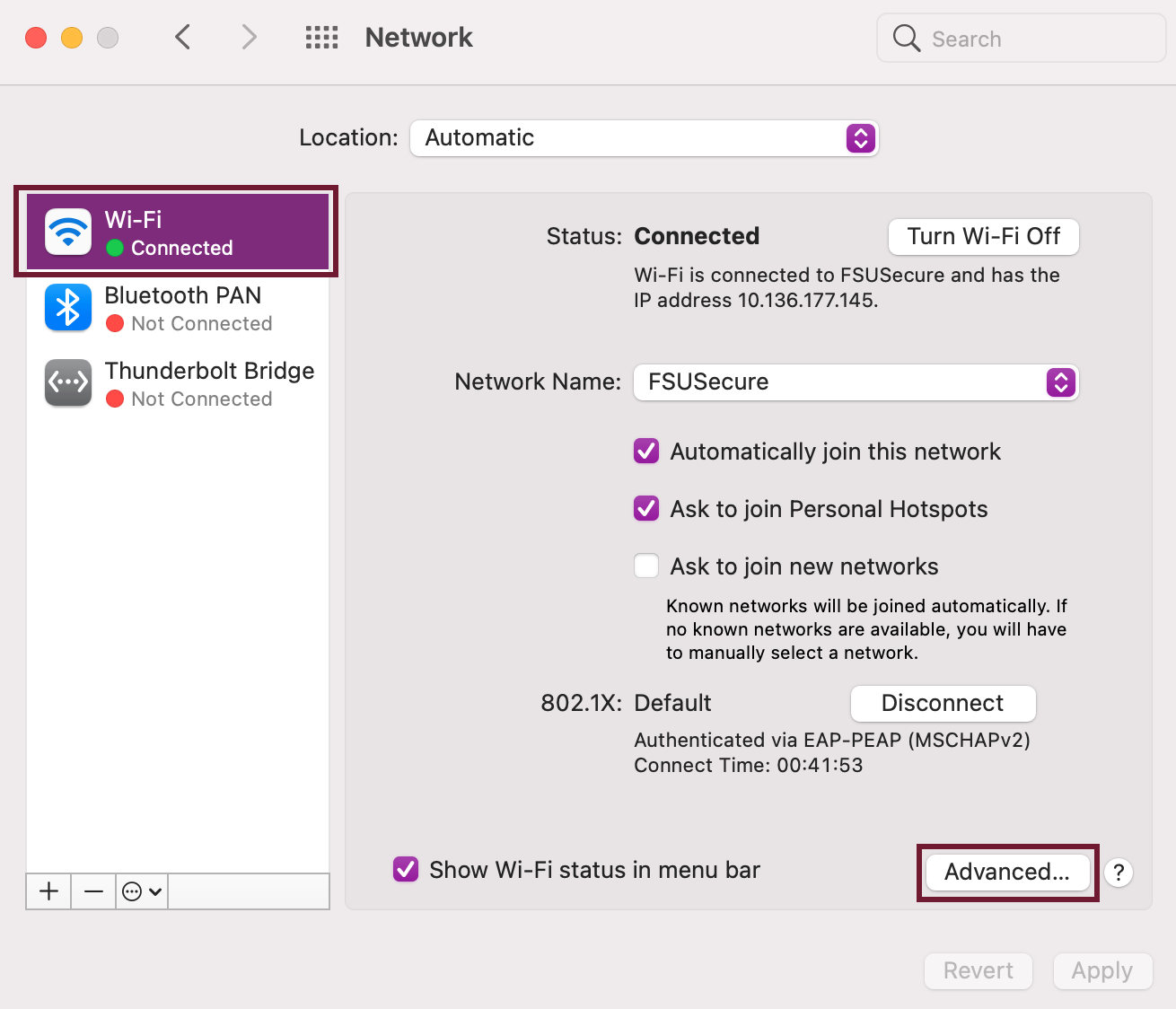
Task: Disable Show Wi-Fi status in menu bar
Action: pos(406,869)
